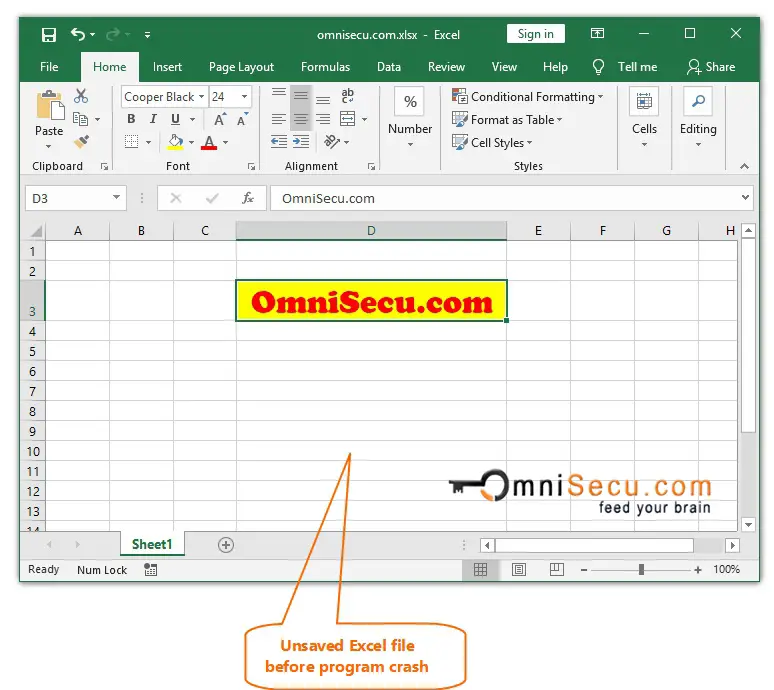The image size is (774, 690).
Task: Collapse the ribbon with the caret
Action: pyautogui.click(x=744, y=167)
